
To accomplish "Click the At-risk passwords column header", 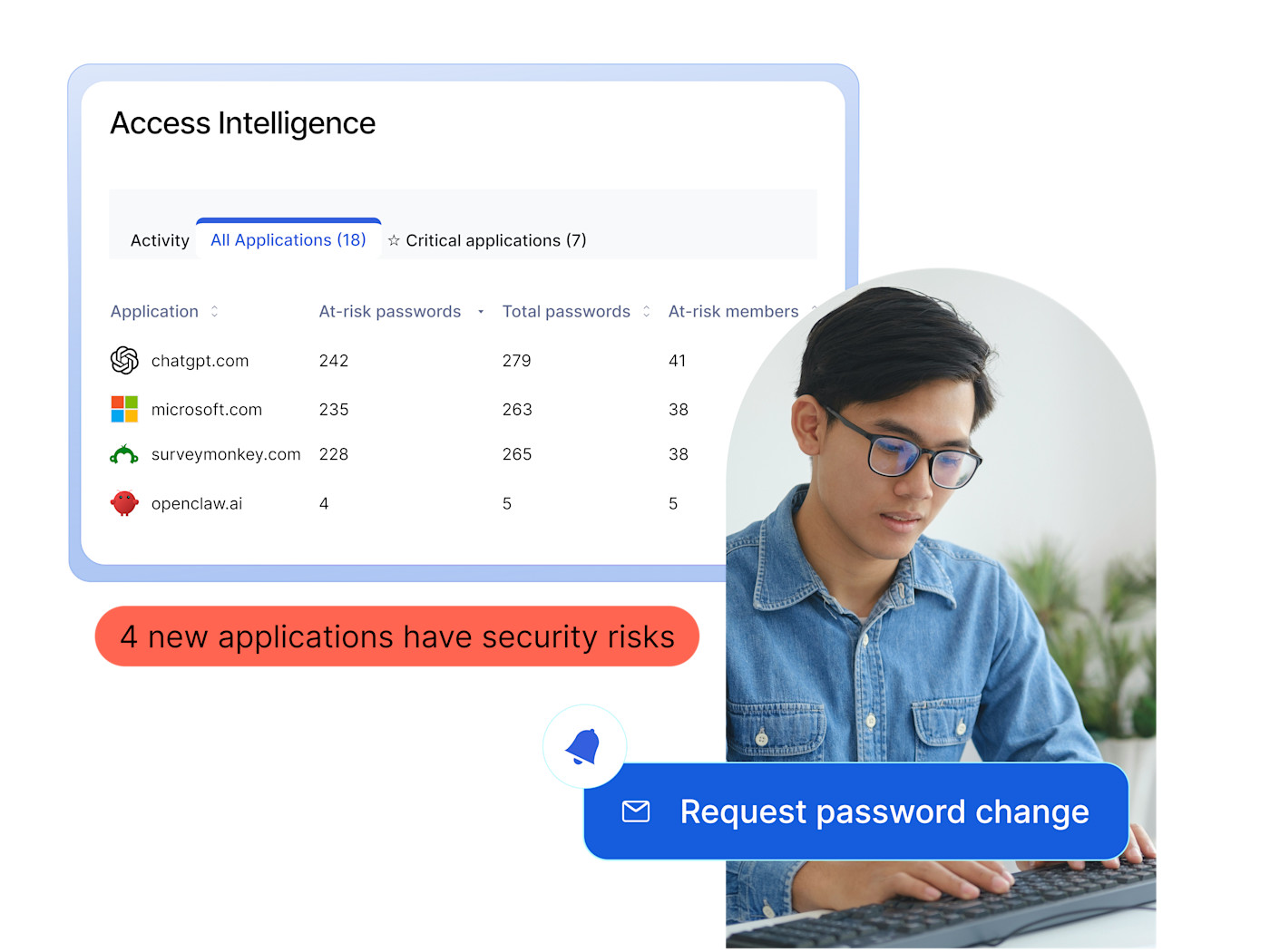I will point(390,311).
